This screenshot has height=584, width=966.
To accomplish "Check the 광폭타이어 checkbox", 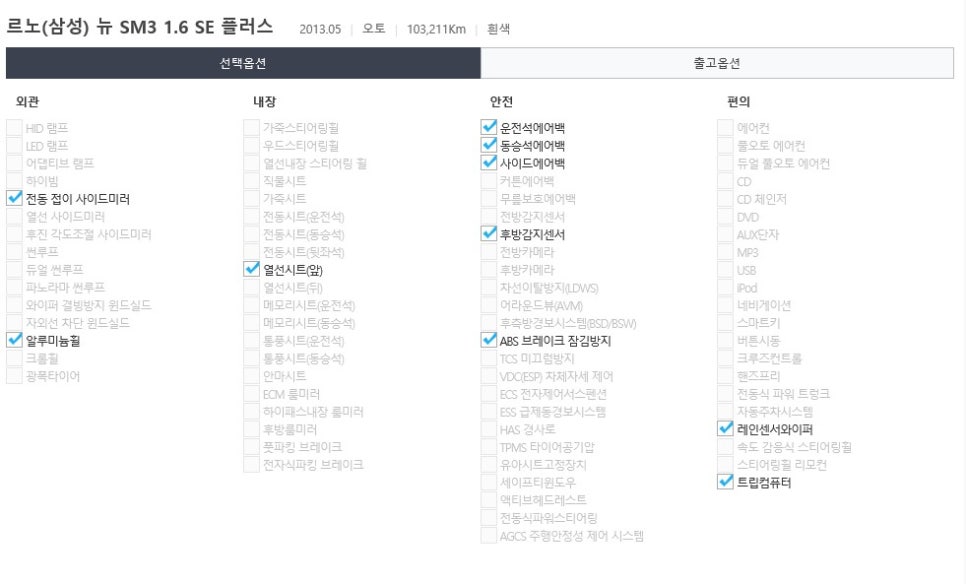I will point(14,376).
